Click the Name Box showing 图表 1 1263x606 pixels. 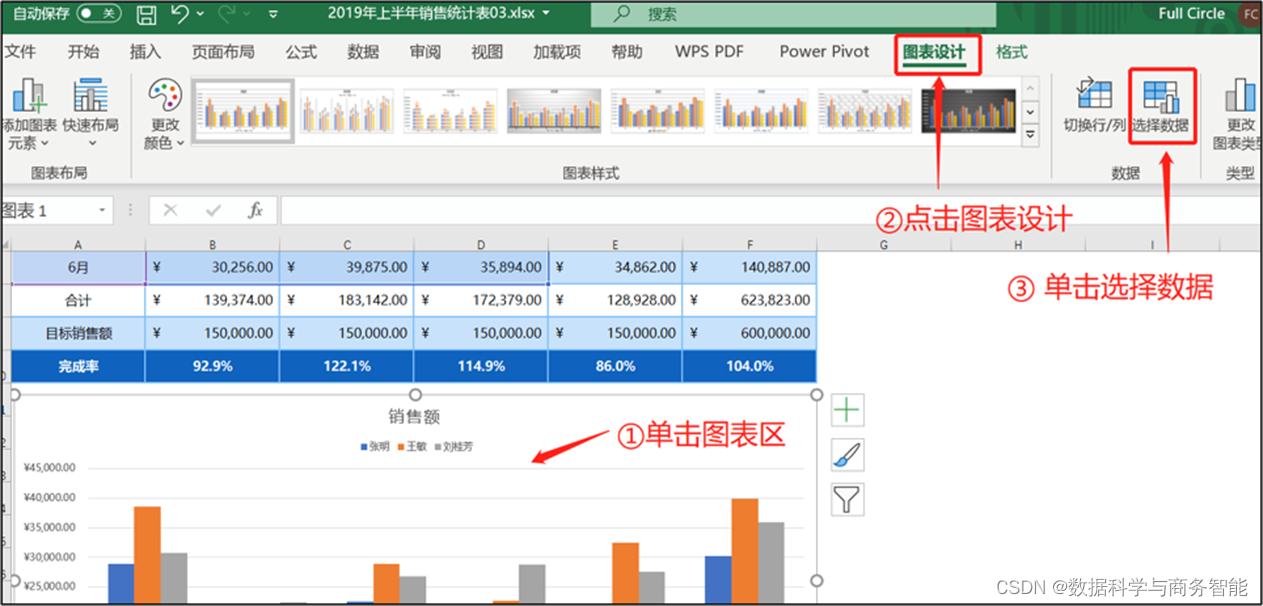pyautogui.click(x=47, y=211)
